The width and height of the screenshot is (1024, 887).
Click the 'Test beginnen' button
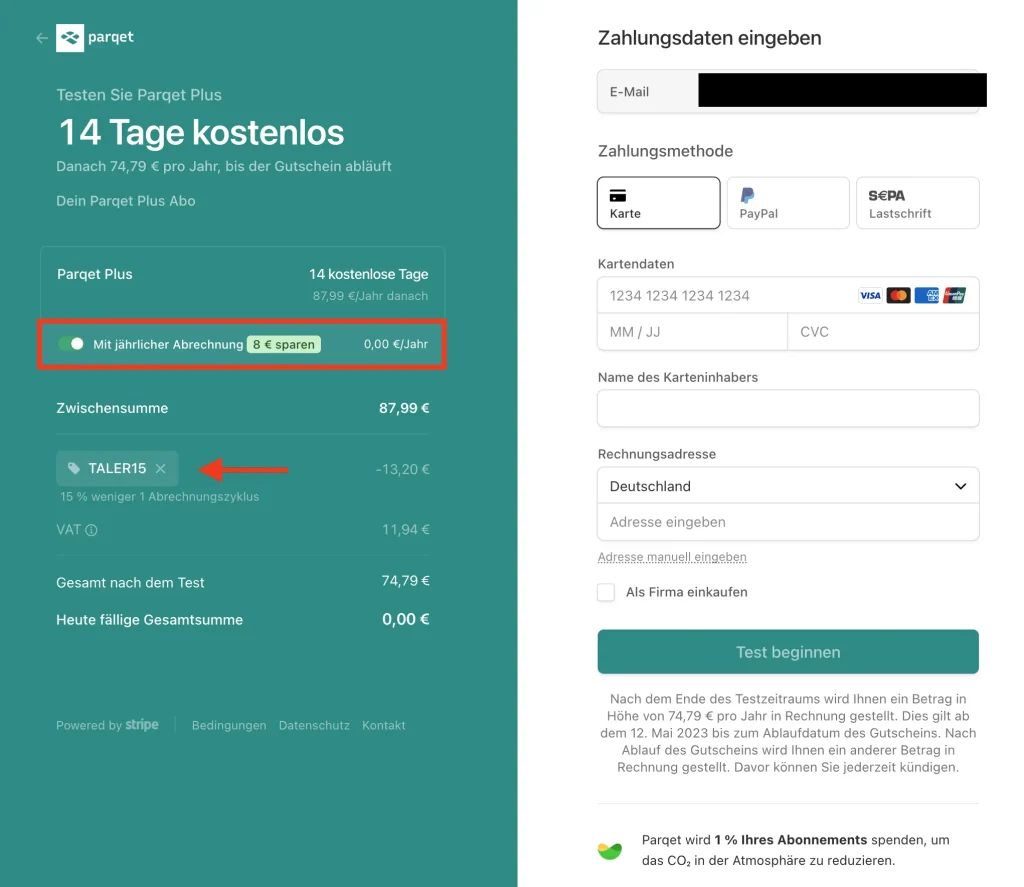[788, 652]
